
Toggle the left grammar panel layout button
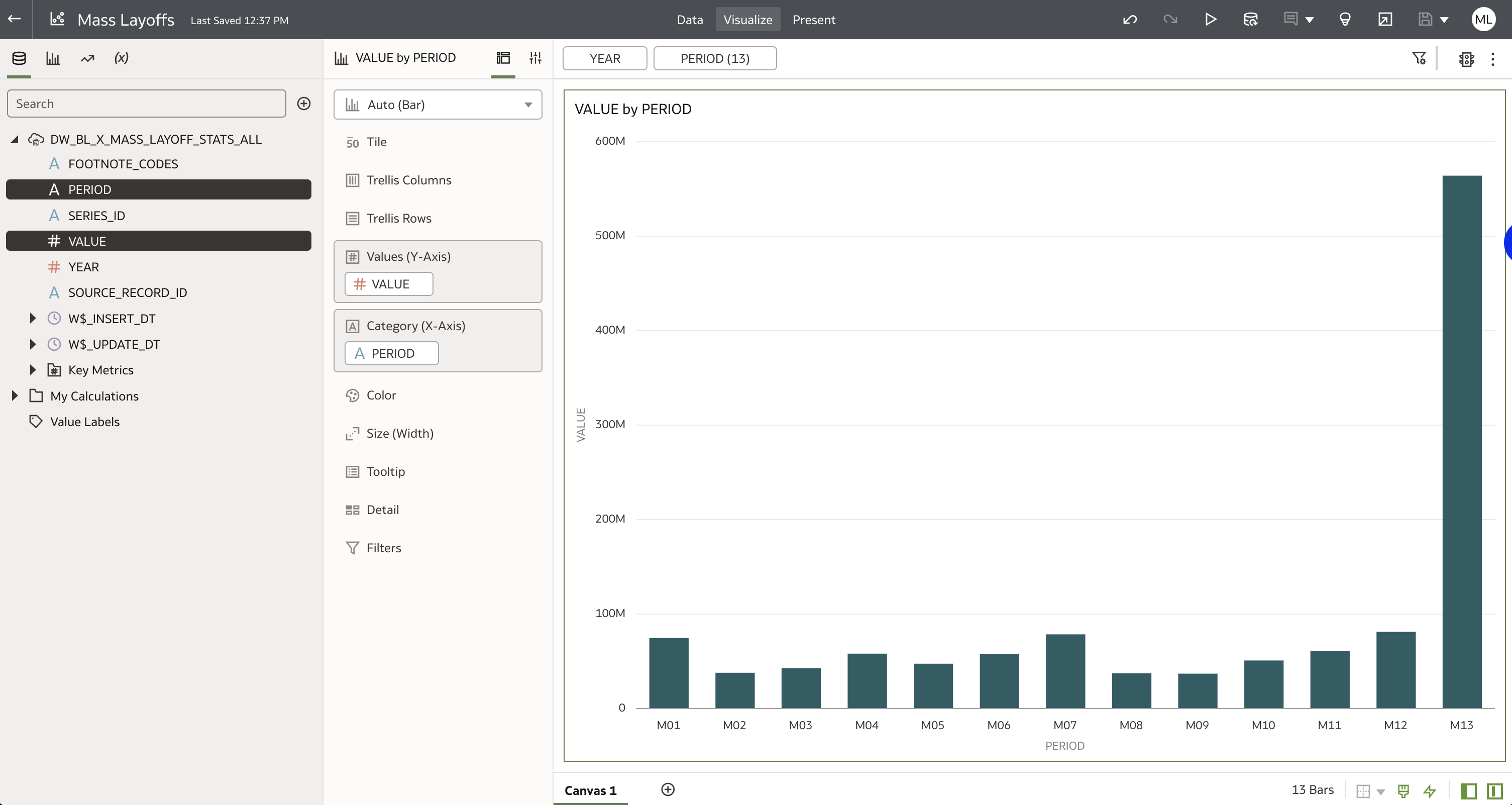point(1468,790)
